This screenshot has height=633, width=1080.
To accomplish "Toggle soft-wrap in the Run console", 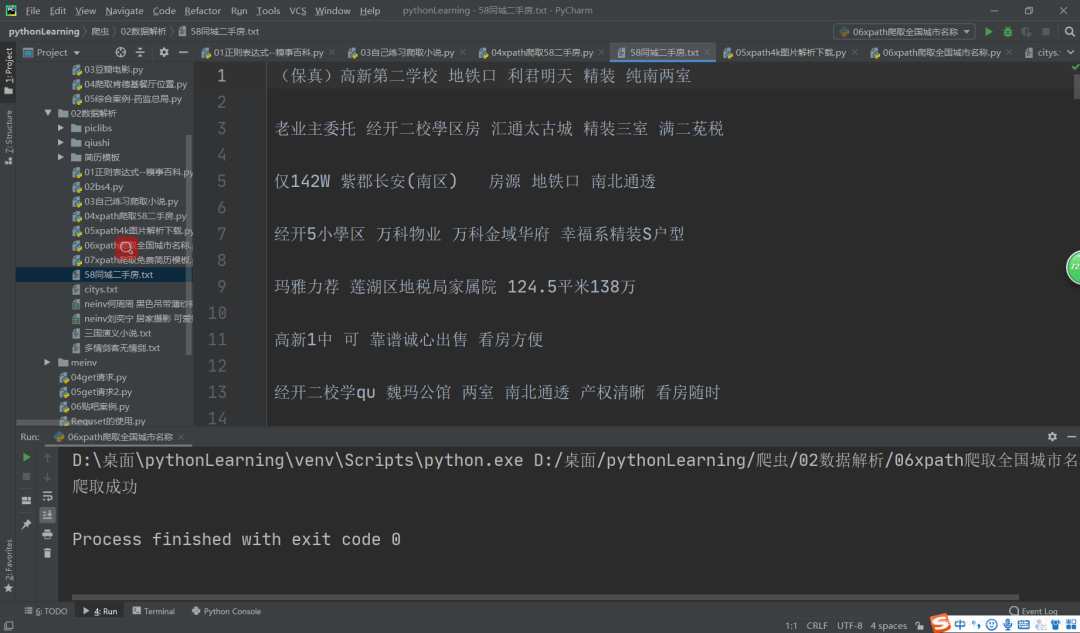I will (47, 497).
